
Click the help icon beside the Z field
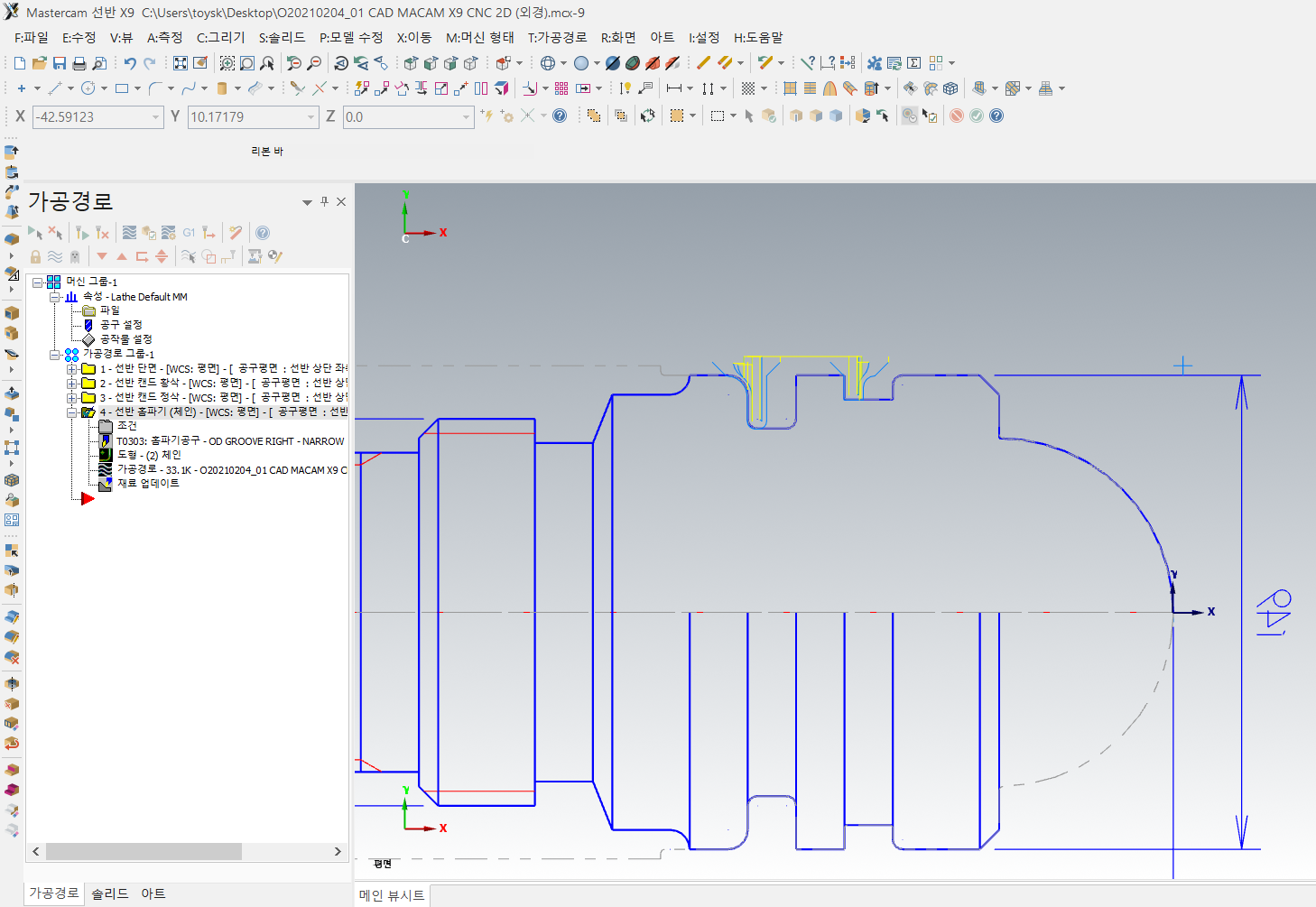click(x=561, y=116)
